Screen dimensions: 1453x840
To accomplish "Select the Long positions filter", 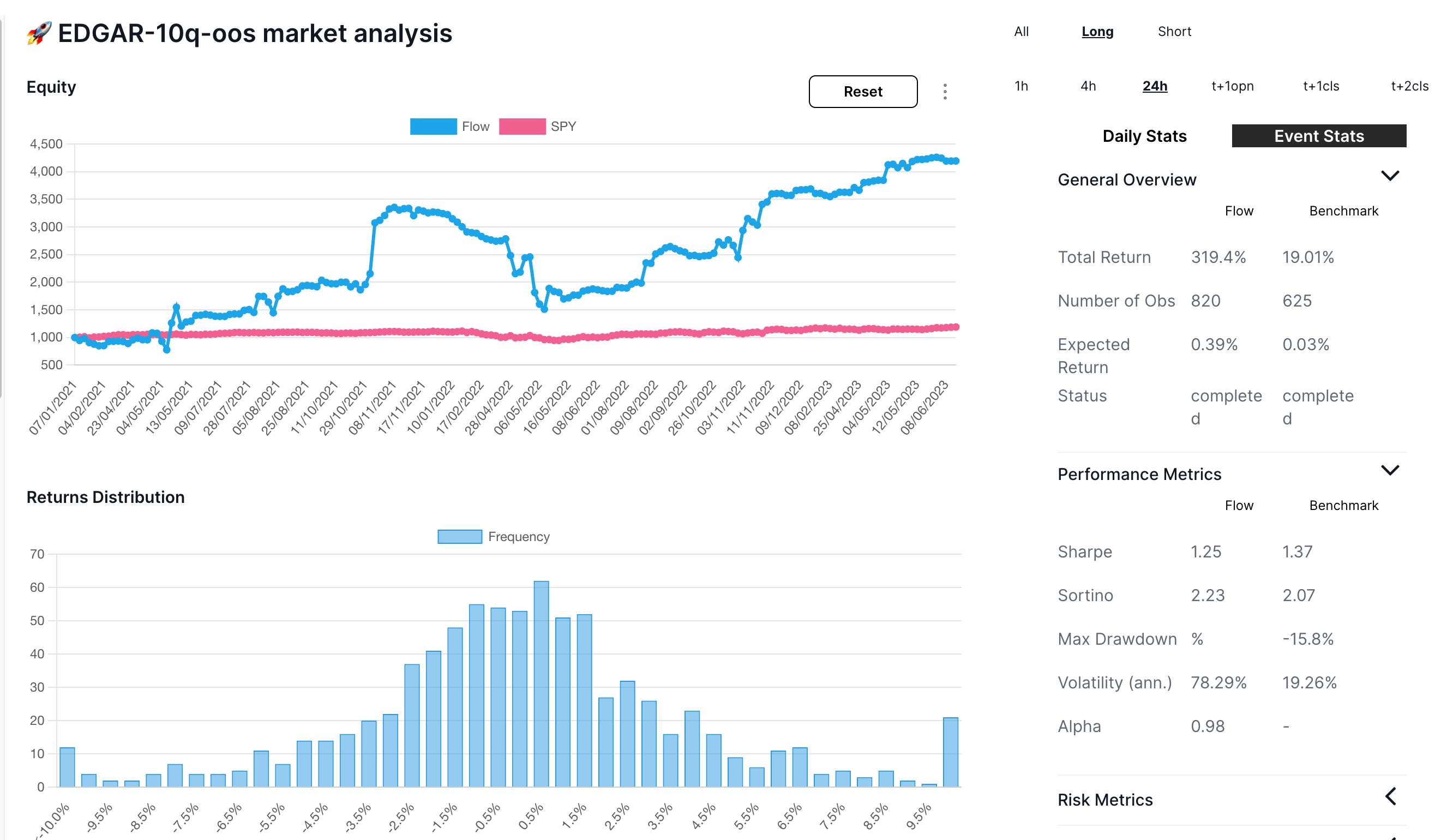I will 1097,32.
